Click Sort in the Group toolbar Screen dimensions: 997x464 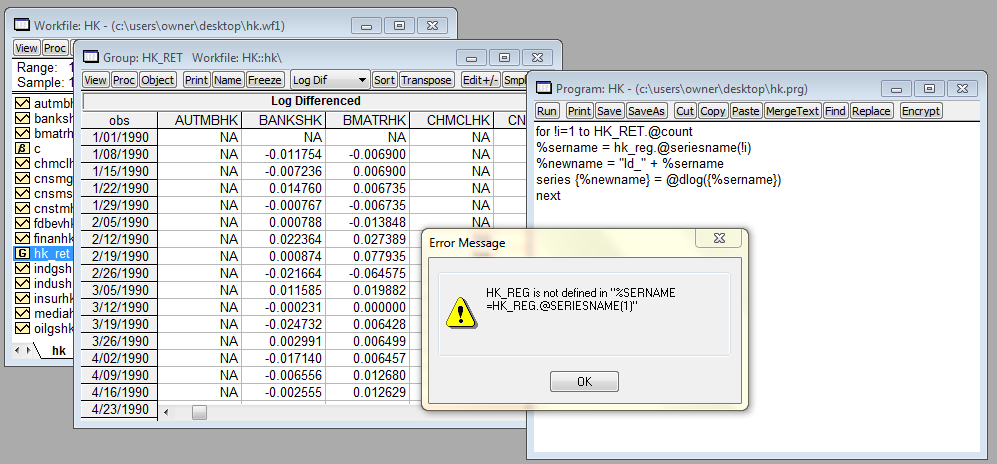tap(384, 80)
